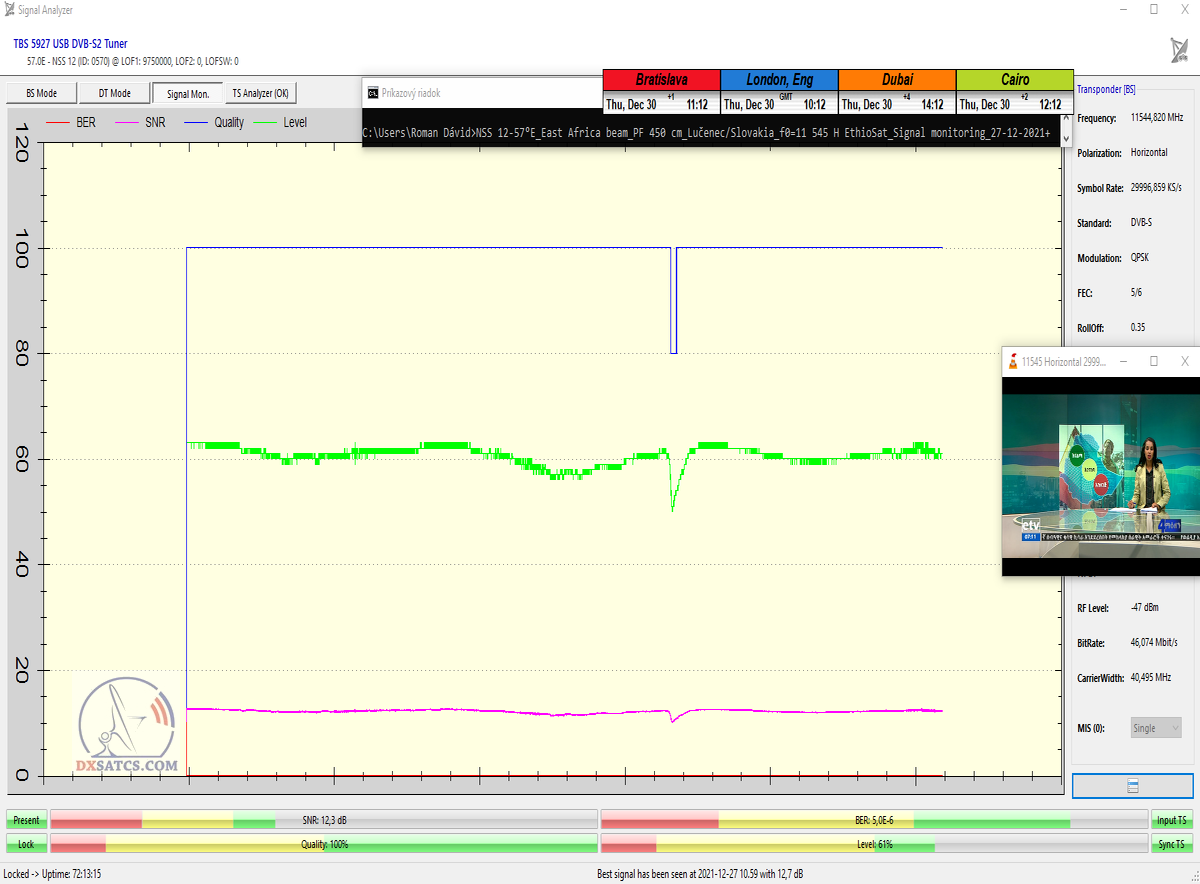Maximize the VLC video window
Image resolution: width=1200 pixels, height=884 pixels.
(1153, 361)
